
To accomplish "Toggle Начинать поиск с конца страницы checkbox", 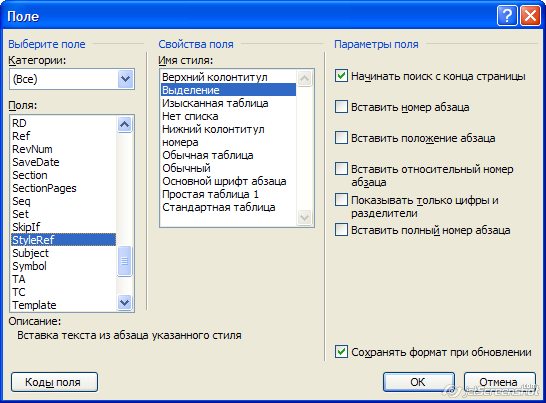I will [341, 76].
